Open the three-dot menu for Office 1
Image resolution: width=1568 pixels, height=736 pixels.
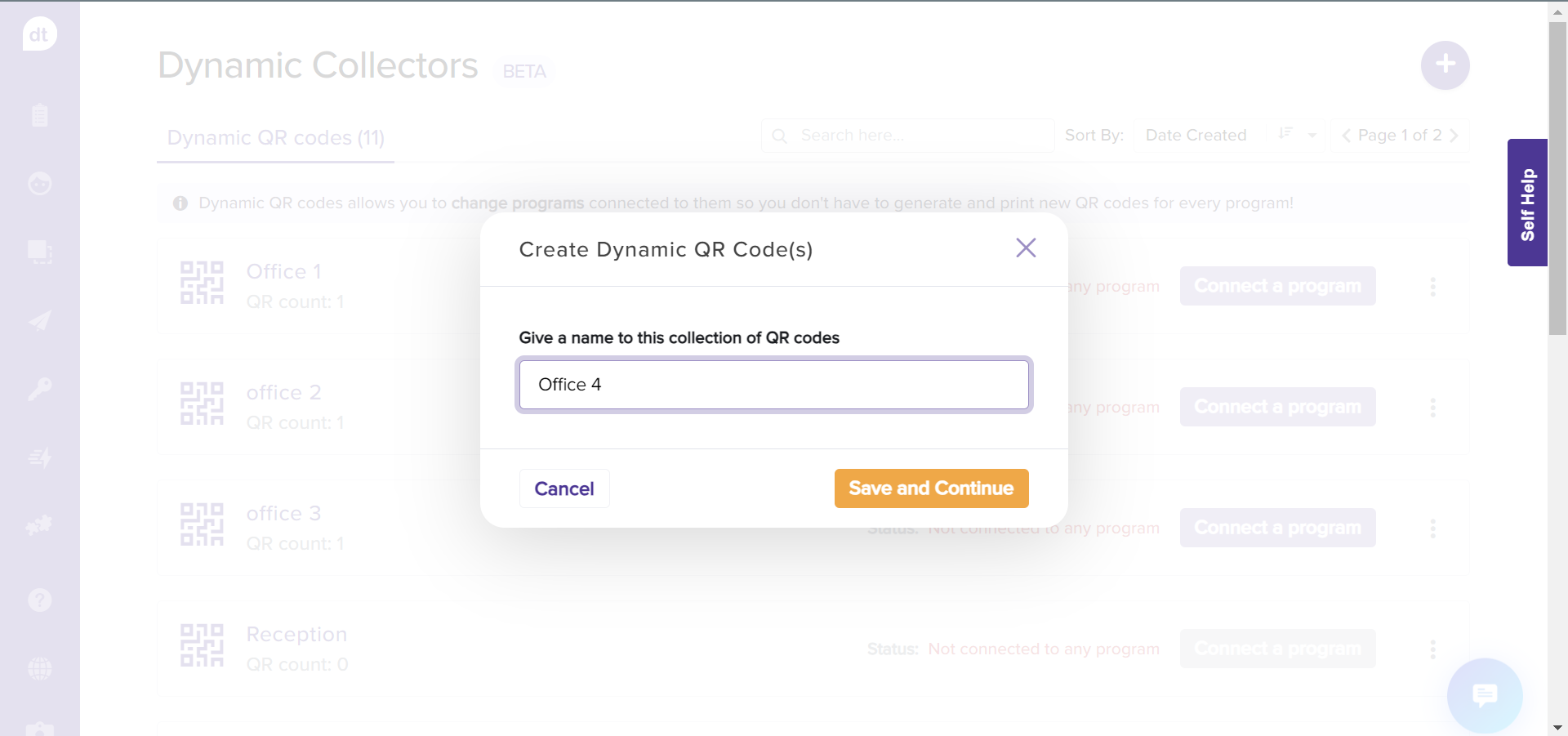point(1432,287)
